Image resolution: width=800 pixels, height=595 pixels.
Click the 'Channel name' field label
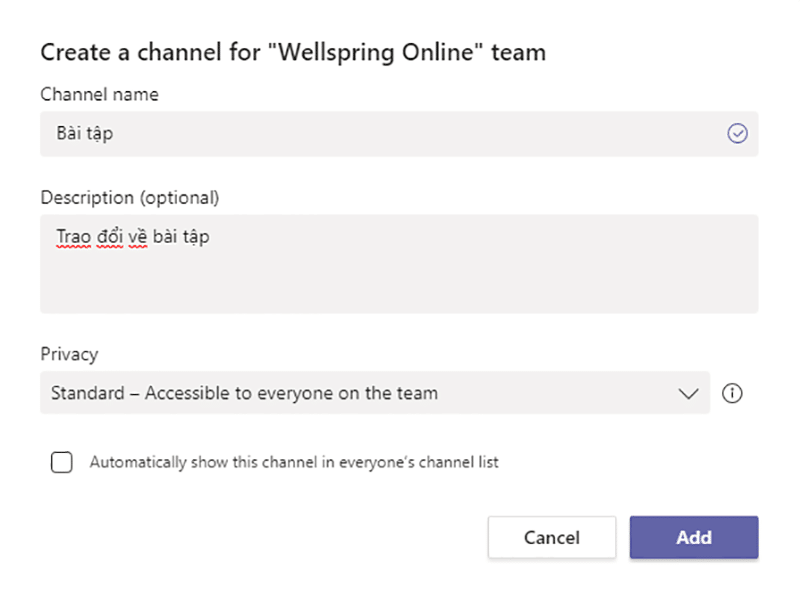point(99,94)
